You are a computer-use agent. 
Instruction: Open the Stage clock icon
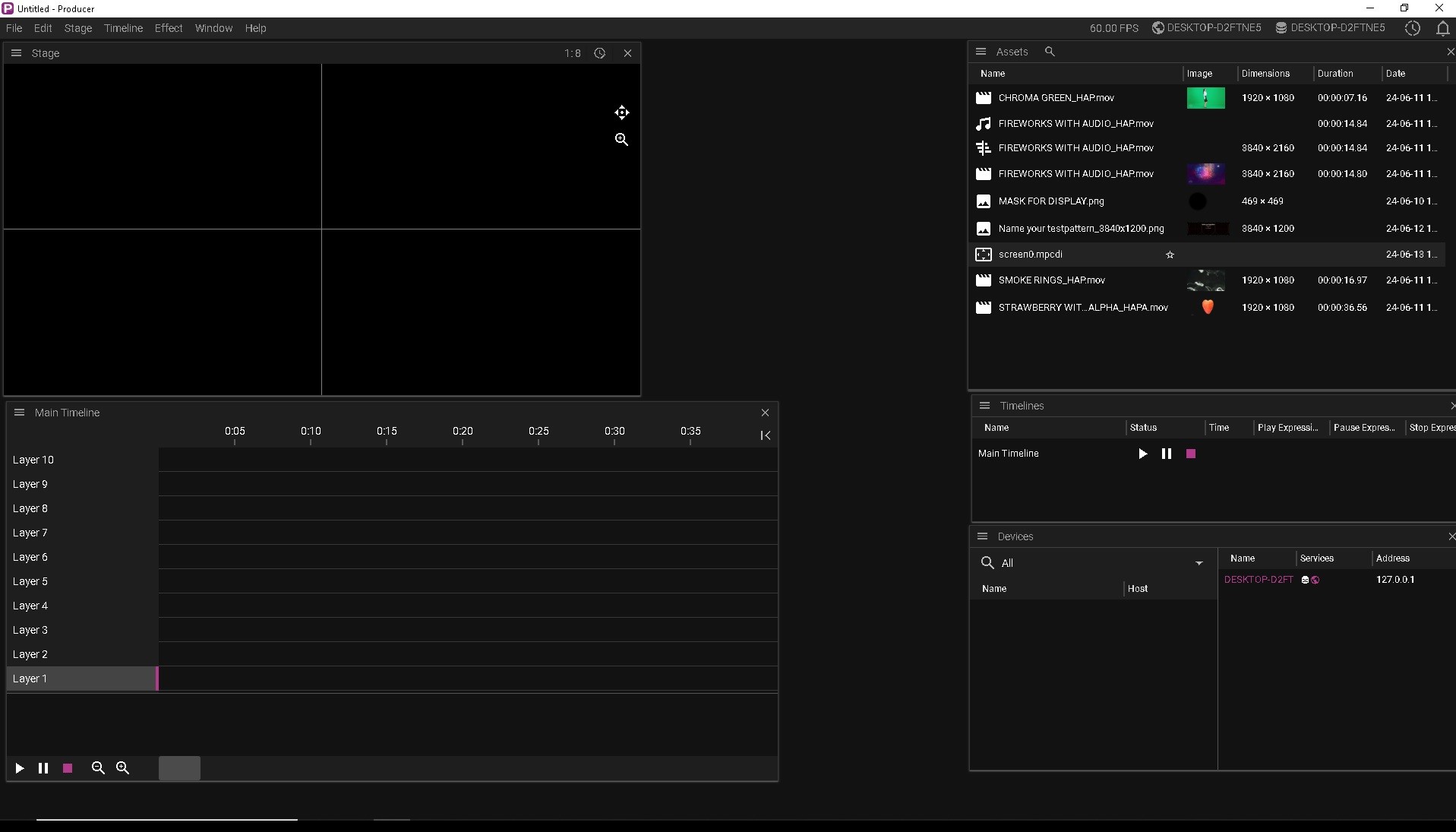click(599, 53)
